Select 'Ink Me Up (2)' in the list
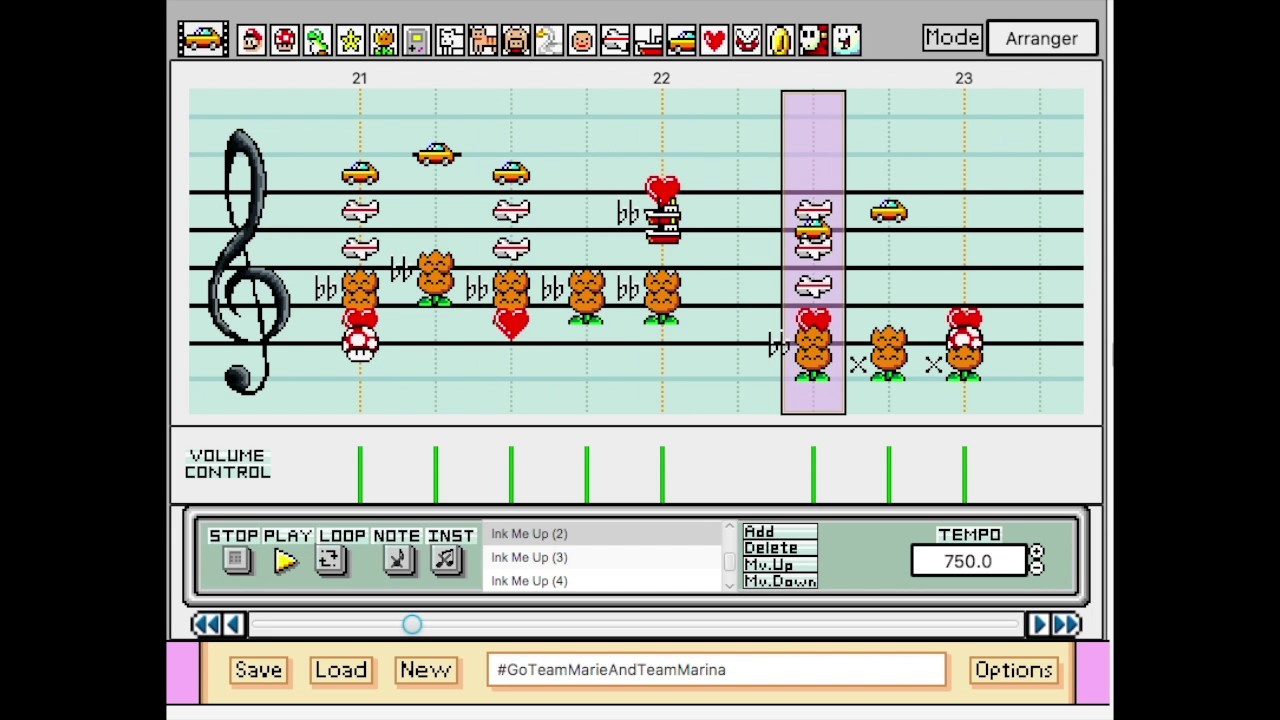Screen dimensions: 1280x720 [x=602, y=534]
